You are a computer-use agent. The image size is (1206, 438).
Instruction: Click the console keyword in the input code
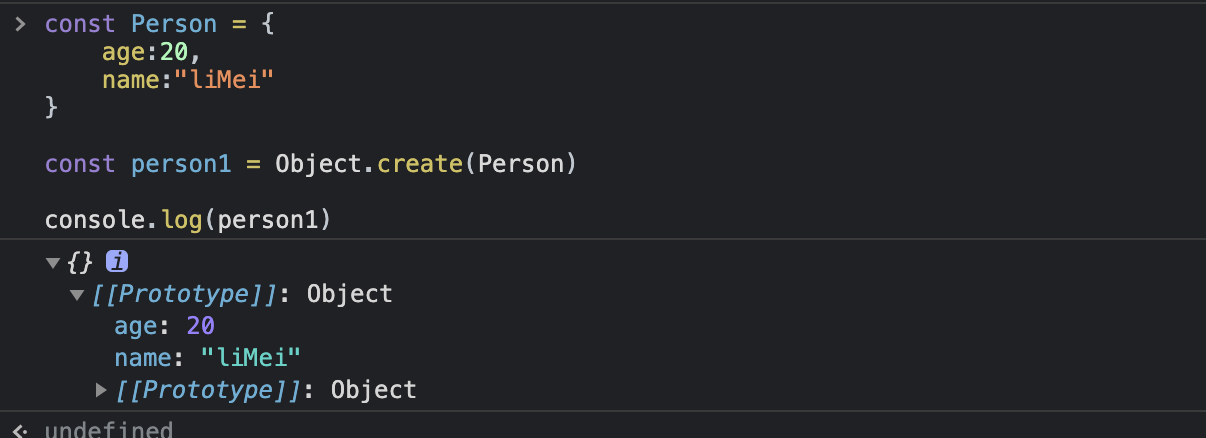[83, 219]
